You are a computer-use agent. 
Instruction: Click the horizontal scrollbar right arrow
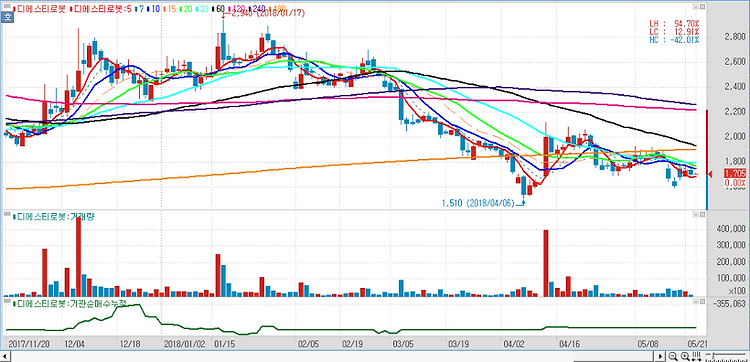660,356
